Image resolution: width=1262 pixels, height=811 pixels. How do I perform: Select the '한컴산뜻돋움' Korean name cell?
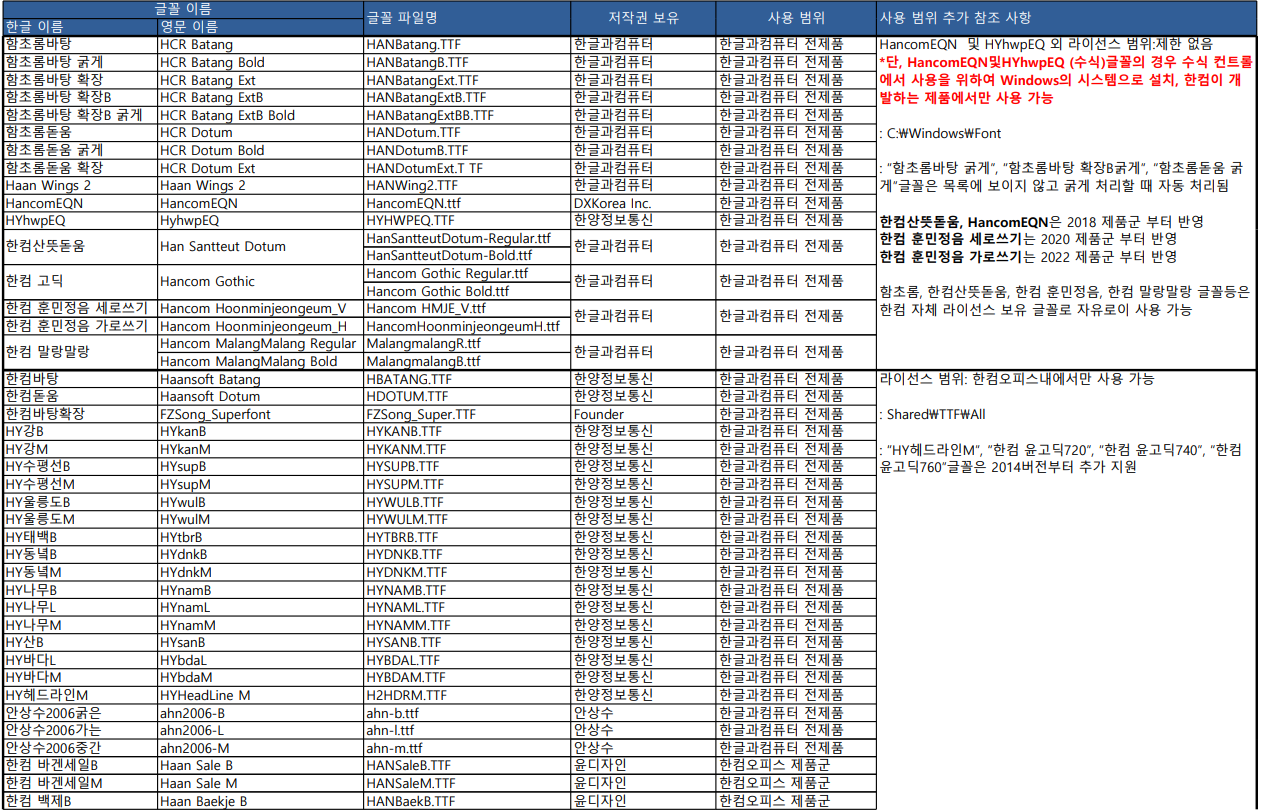[80, 246]
